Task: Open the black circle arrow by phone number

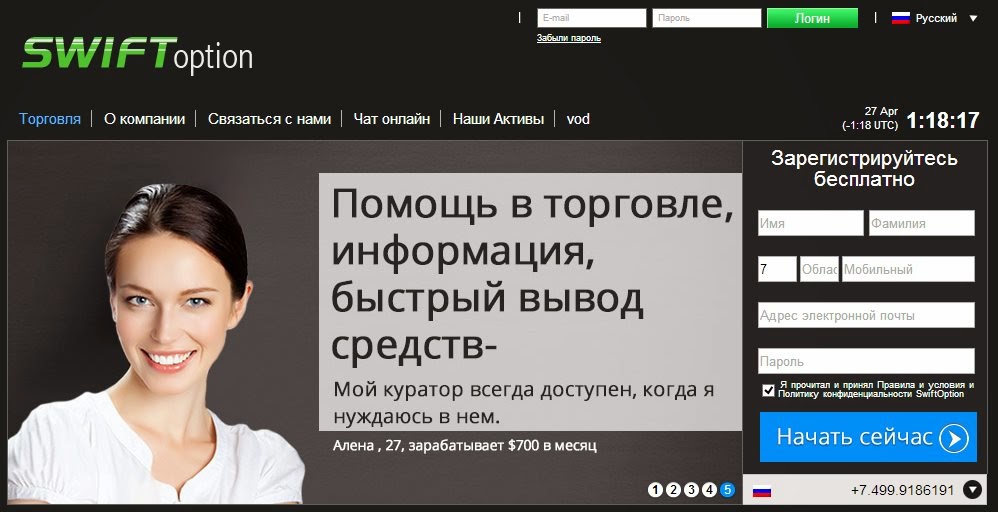Action: 973,490
